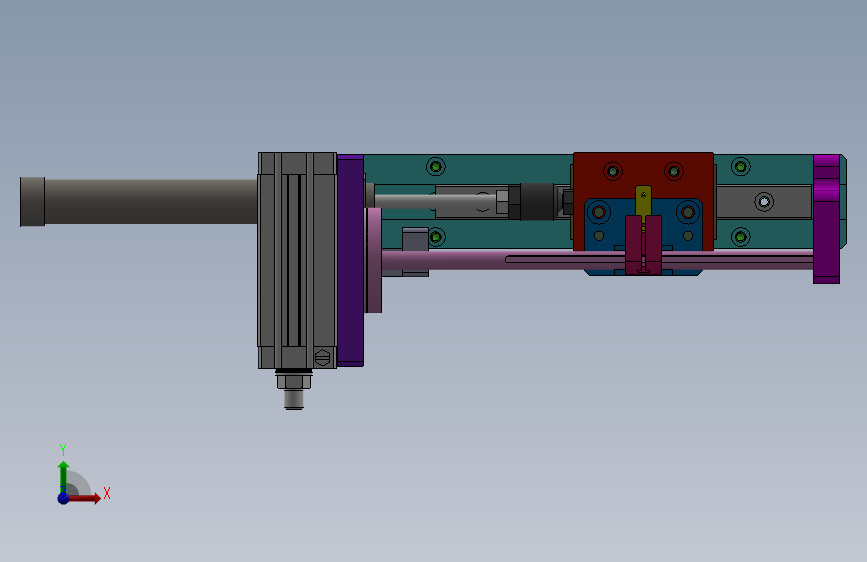Select the hex plug on the actuator body
This screenshot has width=867, height=562.
(x=323, y=357)
